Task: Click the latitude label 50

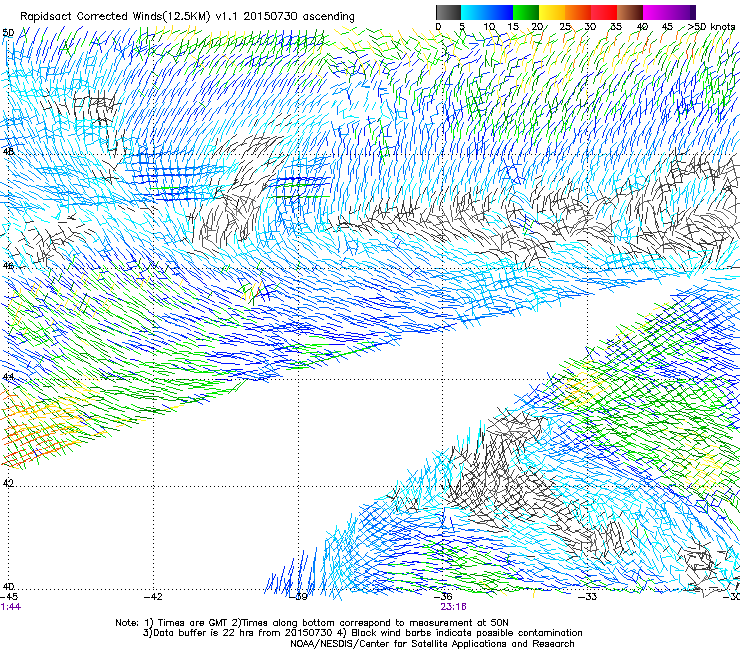Action: [8, 33]
